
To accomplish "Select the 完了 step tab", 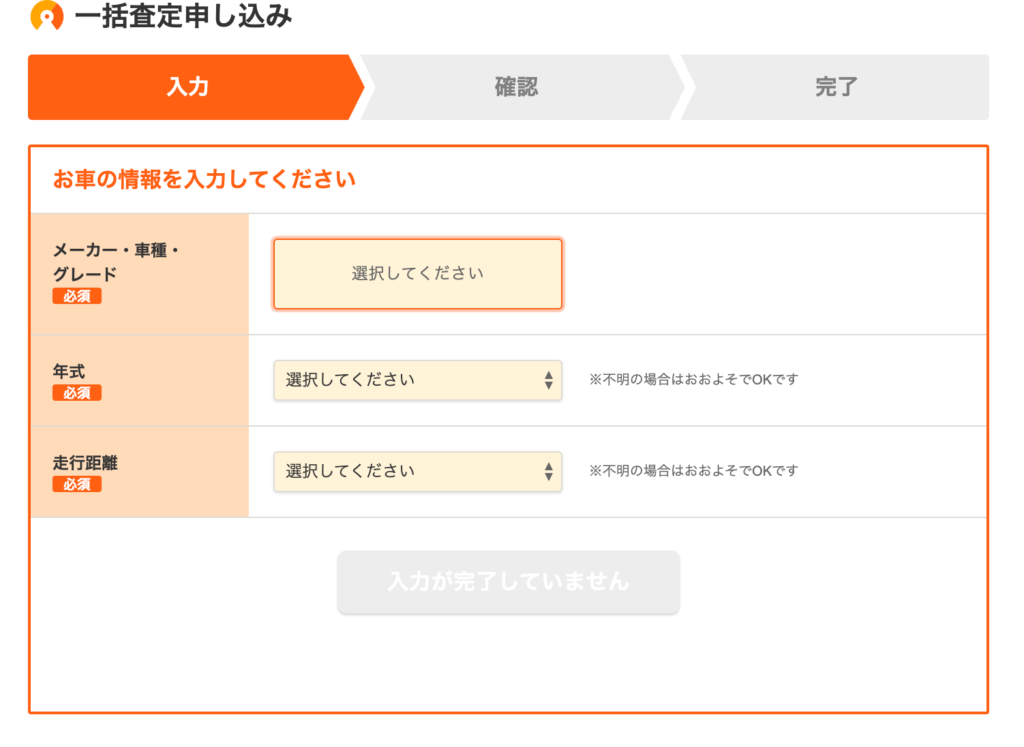I will [836, 87].
